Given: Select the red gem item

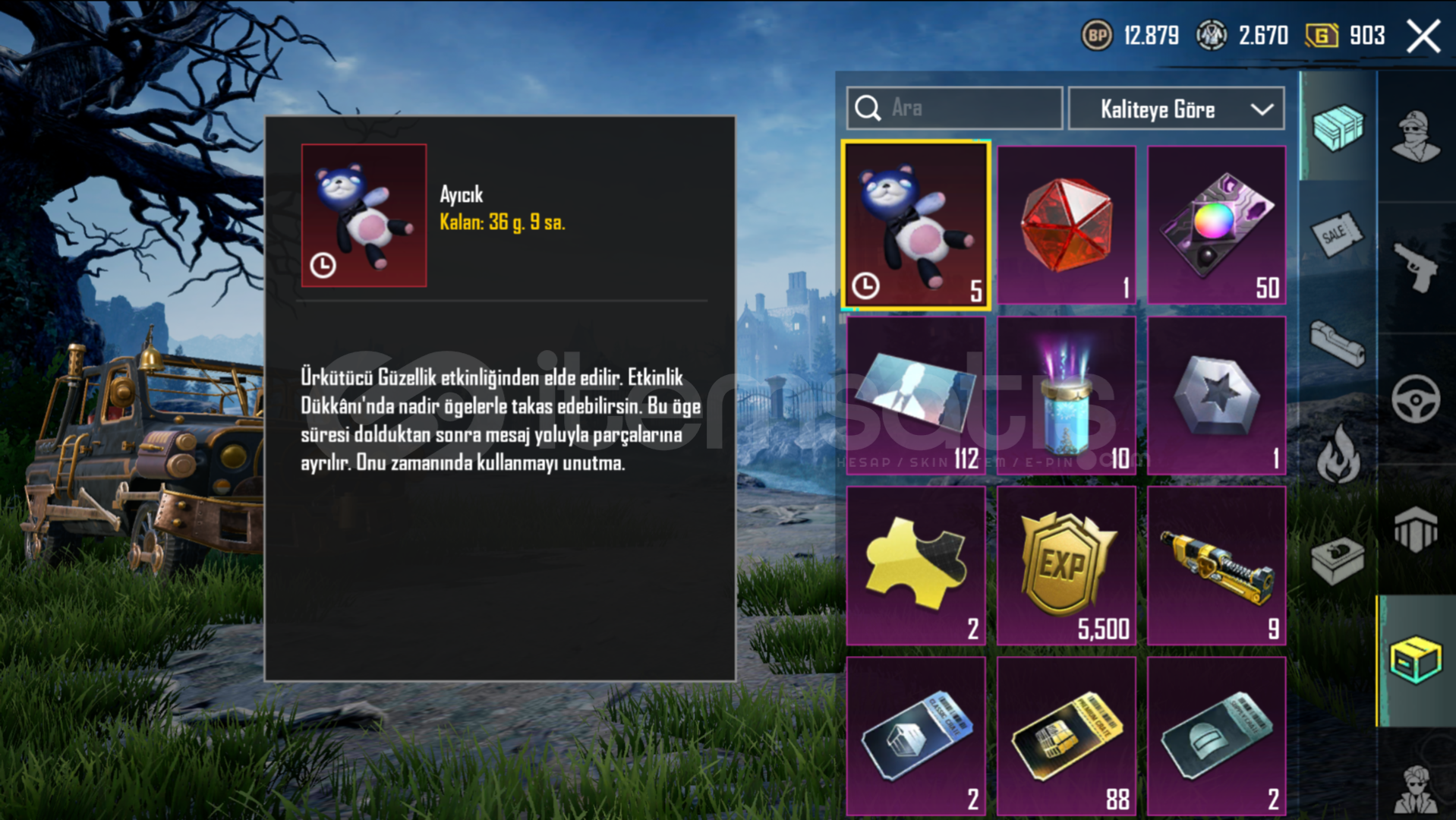Looking at the screenshot, I should point(1067,225).
